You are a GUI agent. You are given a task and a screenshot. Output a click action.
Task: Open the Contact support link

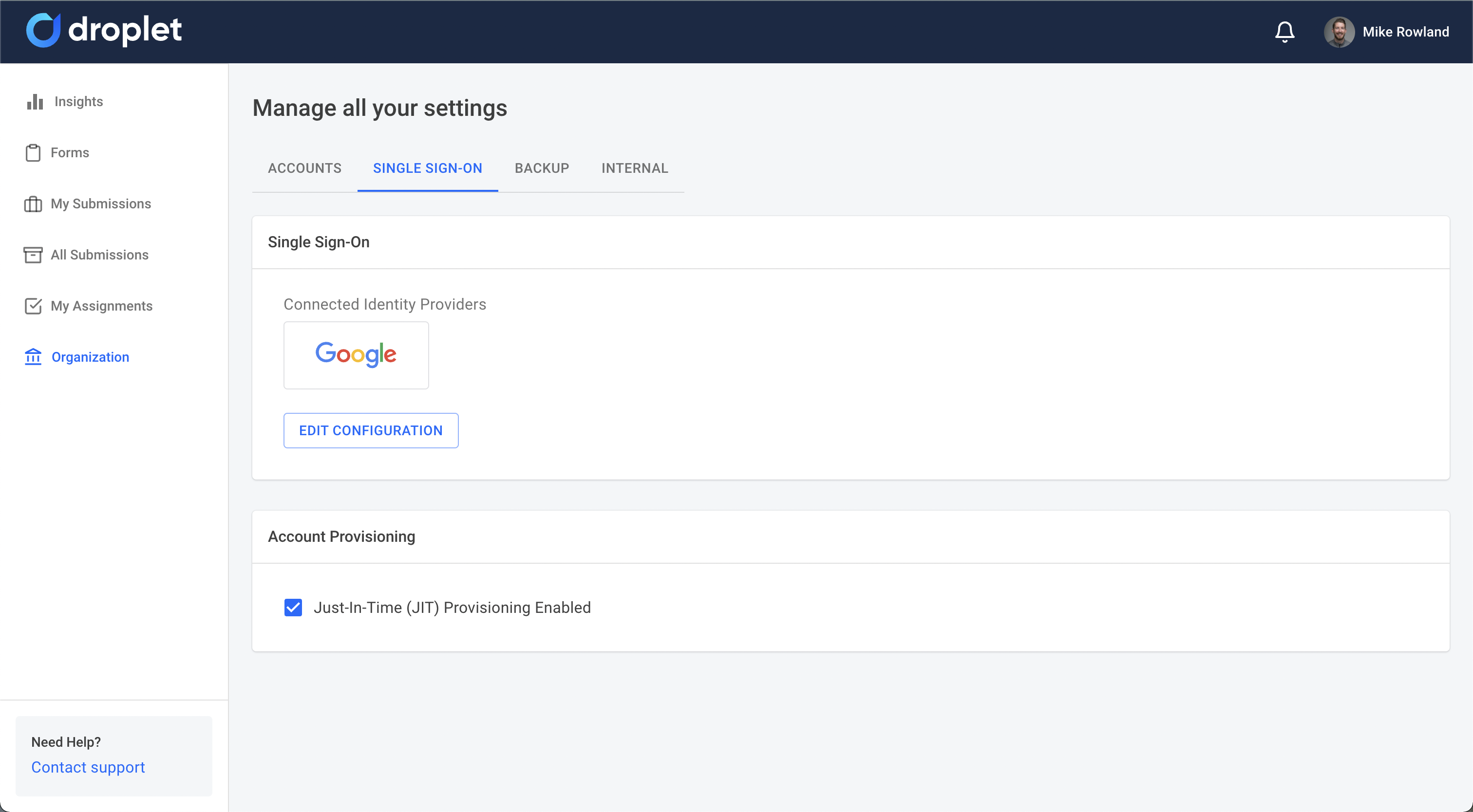88,767
